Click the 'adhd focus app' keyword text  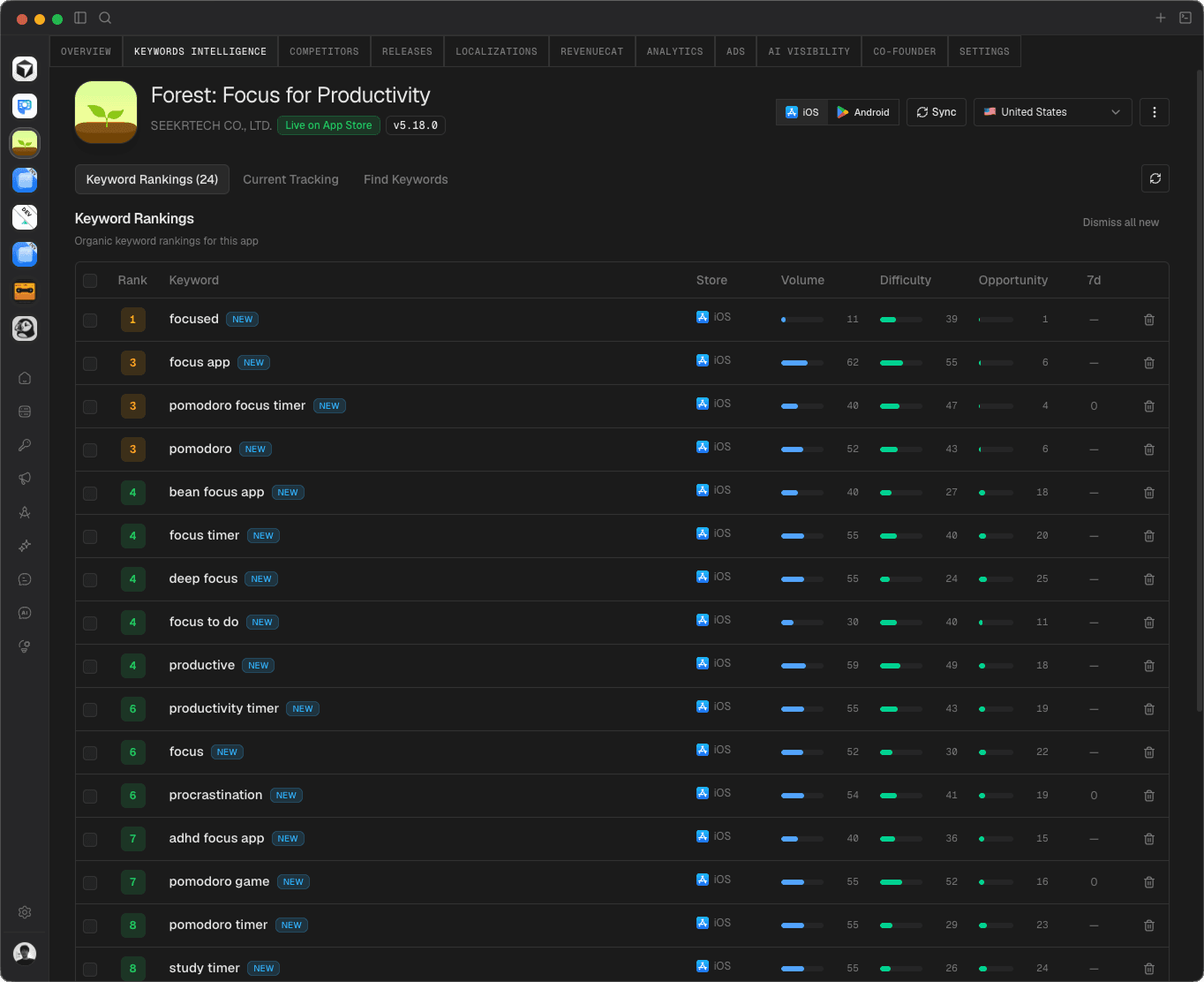216,838
